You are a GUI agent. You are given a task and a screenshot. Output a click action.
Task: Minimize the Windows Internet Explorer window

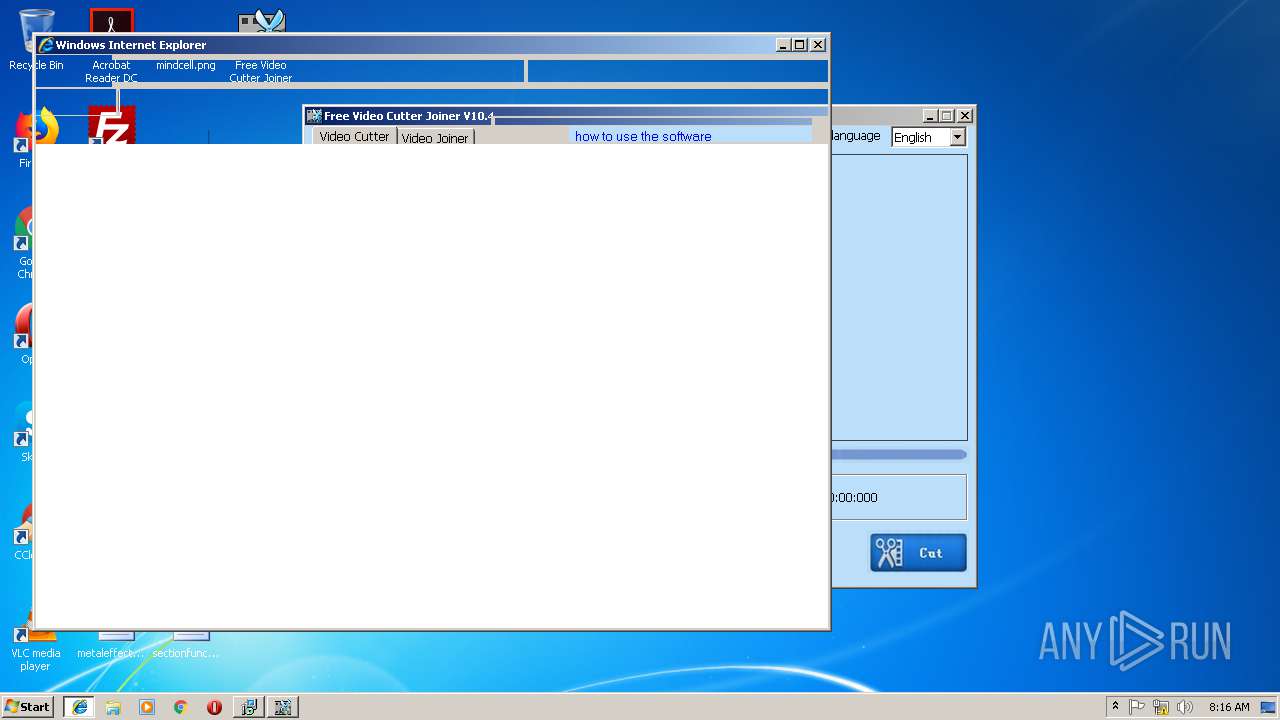point(784,45)
